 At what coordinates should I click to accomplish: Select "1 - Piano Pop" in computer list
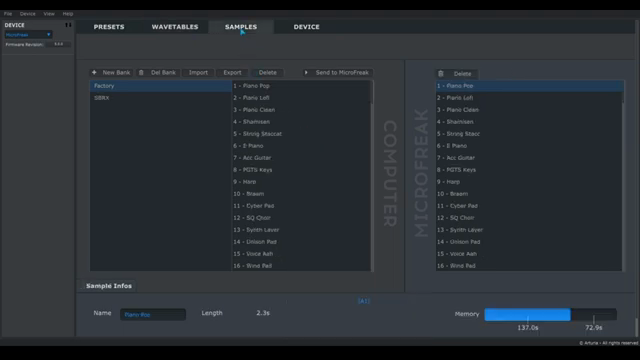[301, 86]
